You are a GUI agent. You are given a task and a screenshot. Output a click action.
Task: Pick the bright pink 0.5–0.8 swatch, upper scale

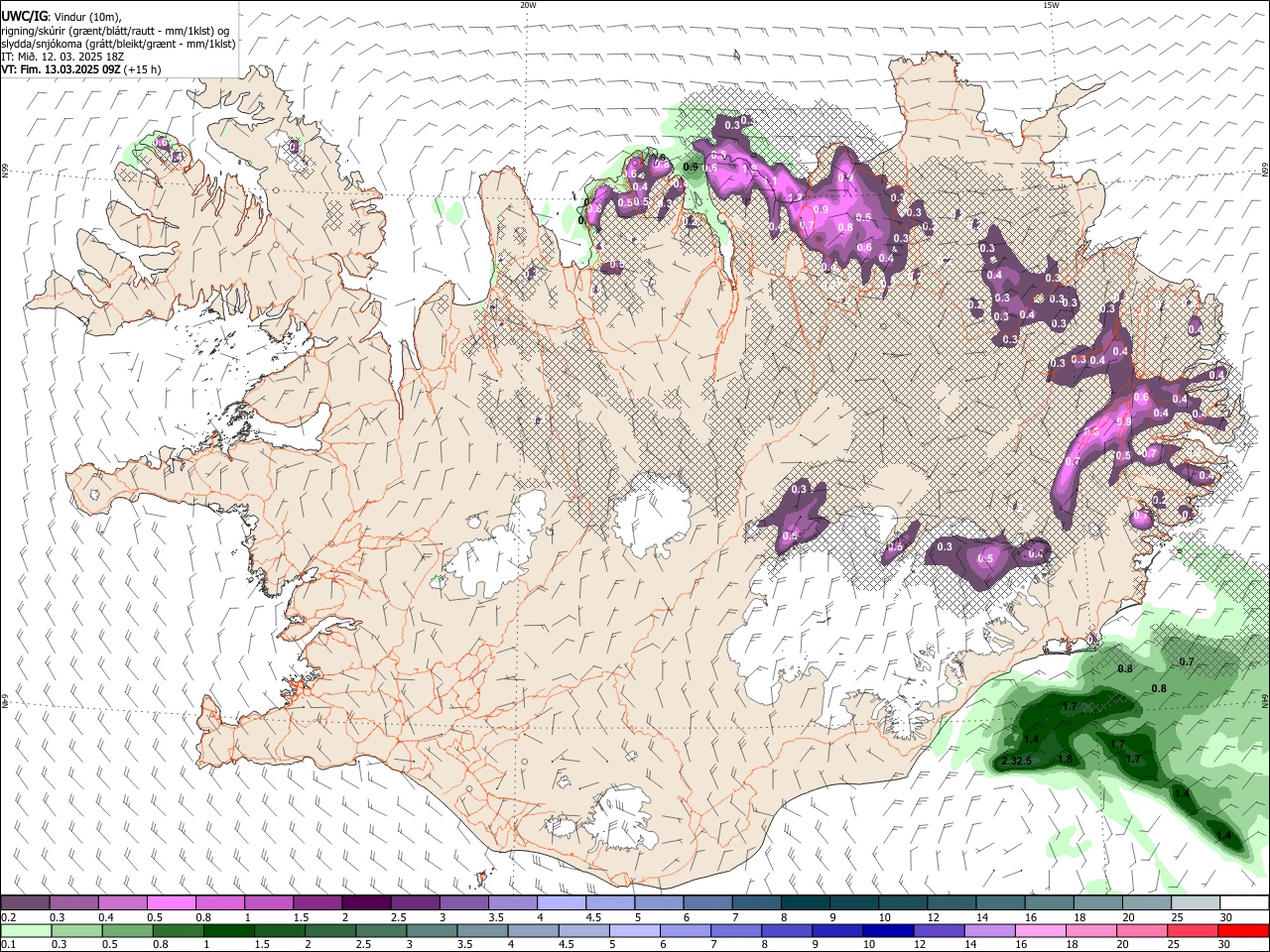pos(171,903)
